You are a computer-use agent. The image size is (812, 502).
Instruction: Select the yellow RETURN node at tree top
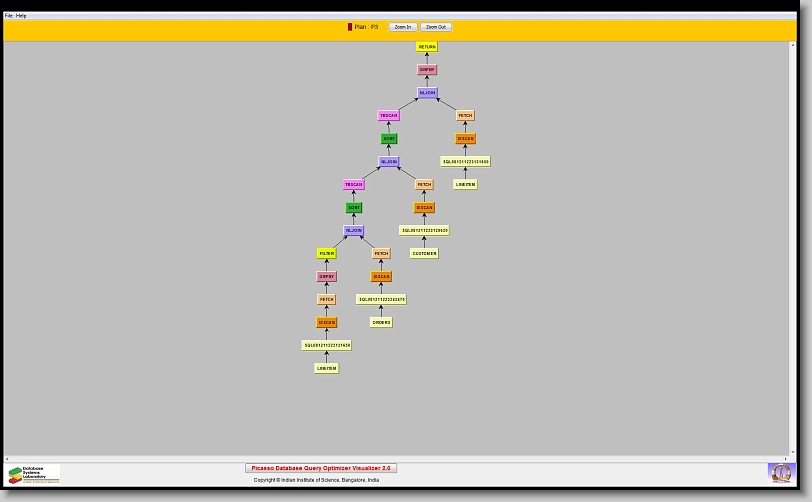click(427, 47)
